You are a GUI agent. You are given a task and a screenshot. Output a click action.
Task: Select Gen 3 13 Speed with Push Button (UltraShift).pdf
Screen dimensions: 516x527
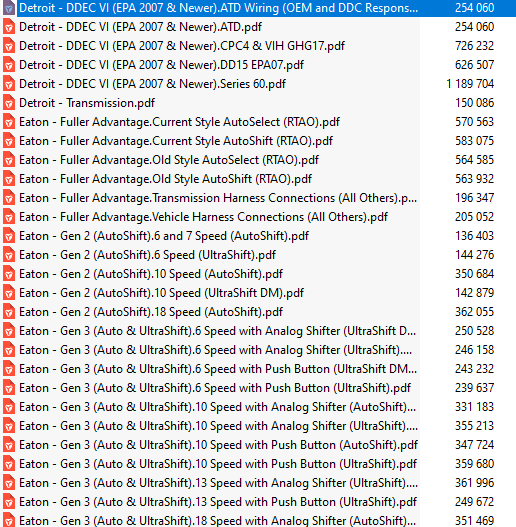[218, 502]
